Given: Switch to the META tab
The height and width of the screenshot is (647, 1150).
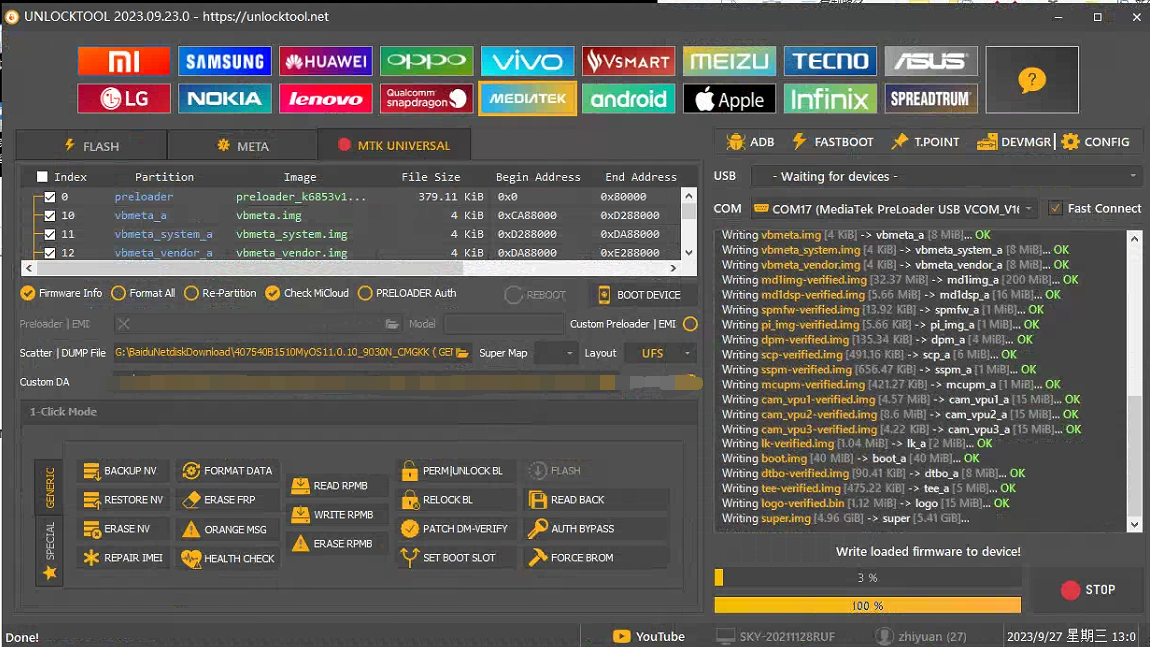Looking at the screenshot, I should (x=243, y=146).
